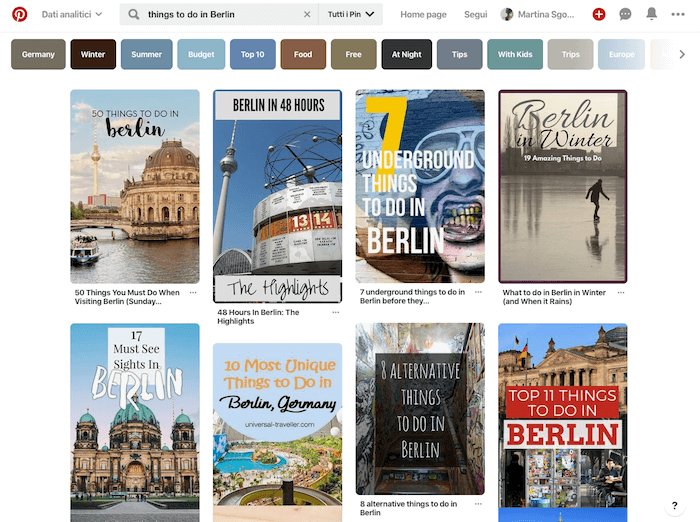Screen dimensions: 700x522
Task: Open the 17 Must See Sights pin image
Action: tap(135, 422)
